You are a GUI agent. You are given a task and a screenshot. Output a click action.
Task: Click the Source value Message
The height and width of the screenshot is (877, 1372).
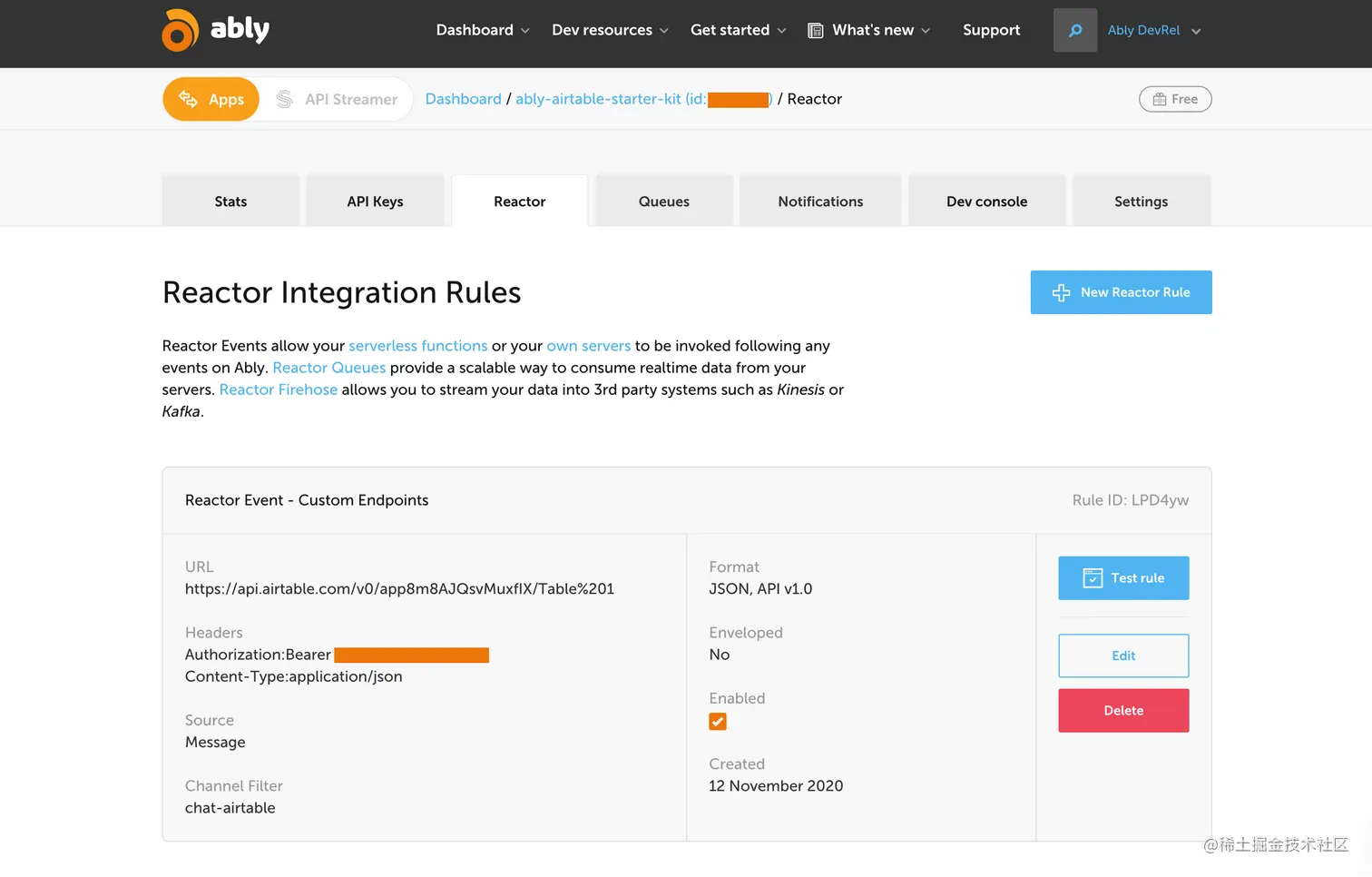(x=215, y=743)
